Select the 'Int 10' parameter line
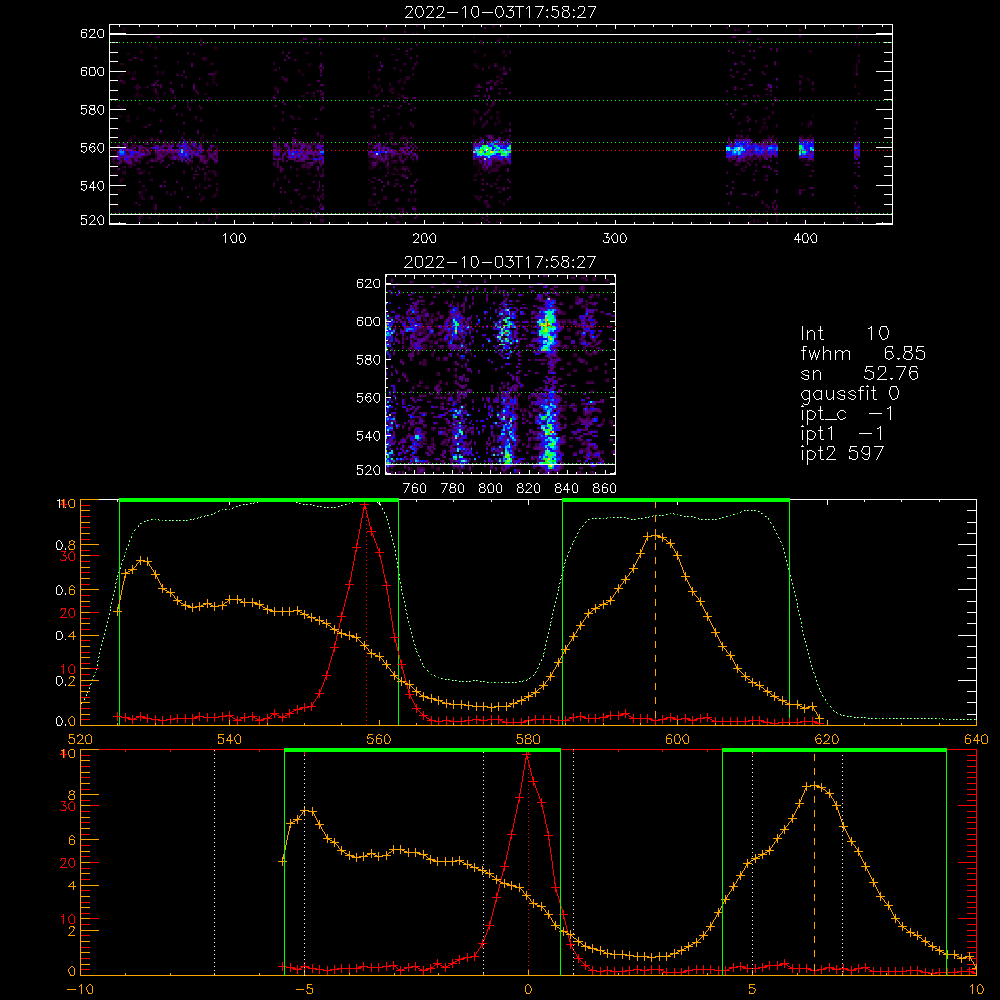1000x1000 pixels. point(844,333)
